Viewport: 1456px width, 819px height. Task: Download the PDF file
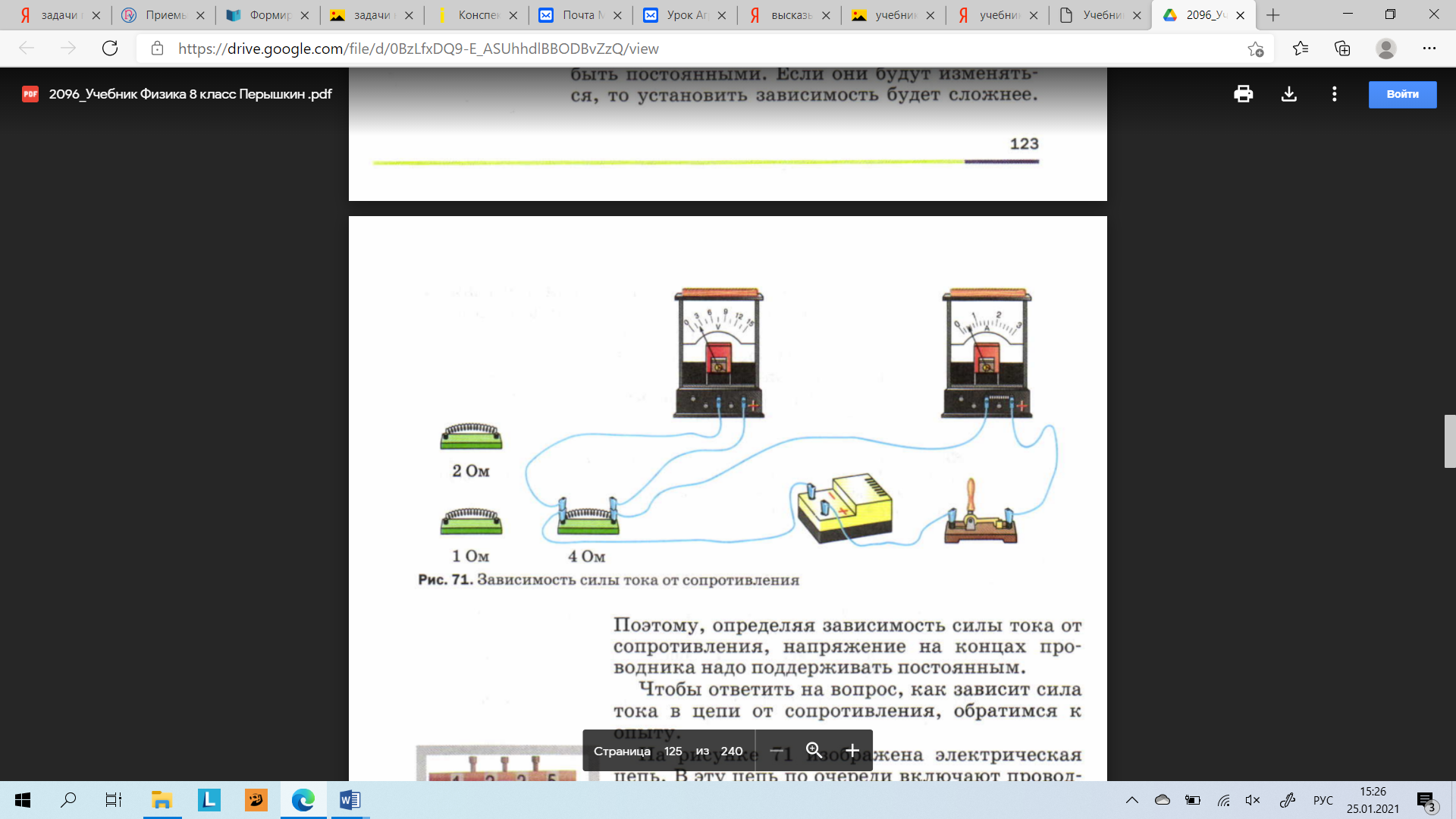(1289, 94)
